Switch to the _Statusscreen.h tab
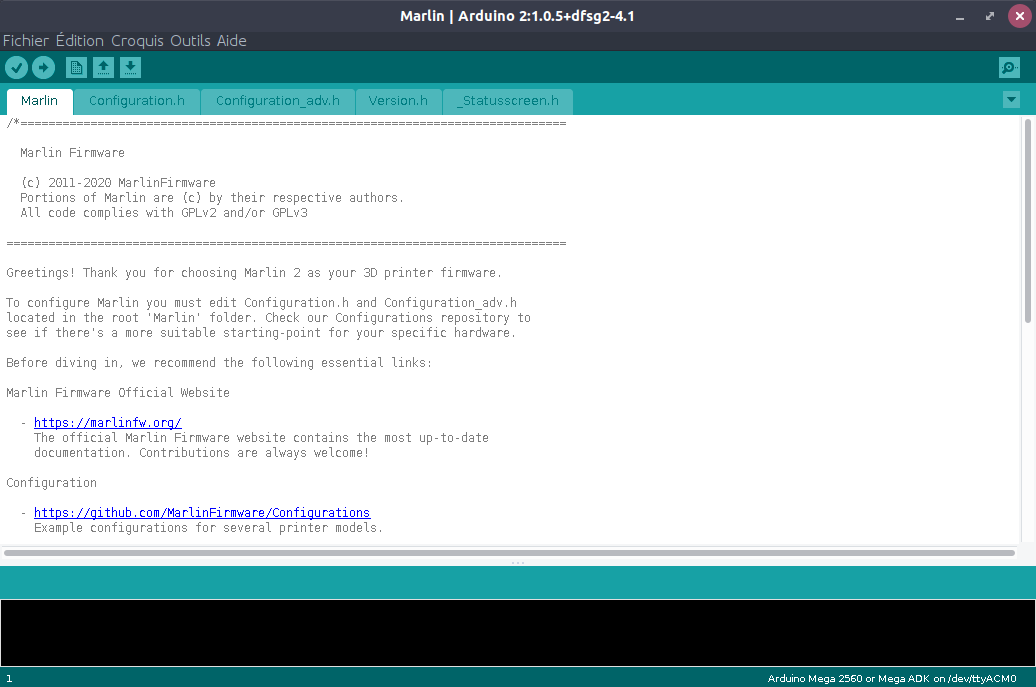 click(507, 101)
